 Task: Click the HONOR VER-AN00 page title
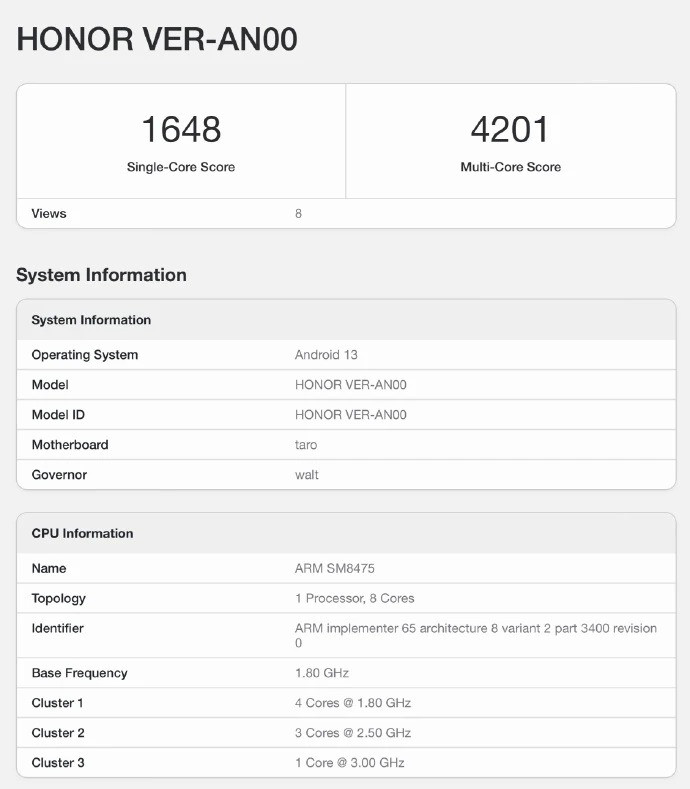(157, 39)
